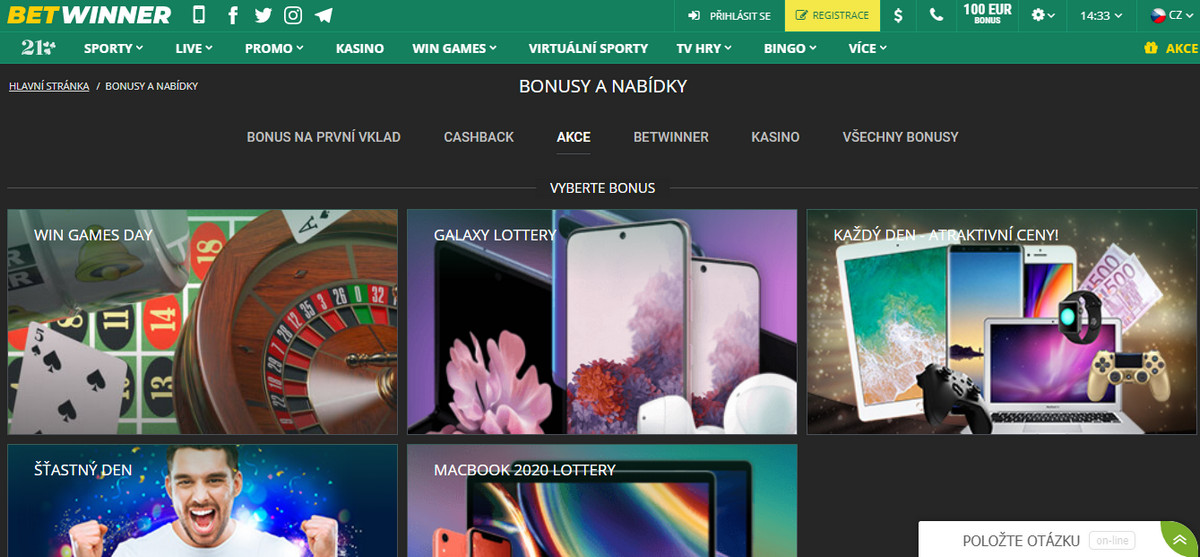Select the Kasino bonus tab
Screen dimensions: 1200x557
(775, 137)
